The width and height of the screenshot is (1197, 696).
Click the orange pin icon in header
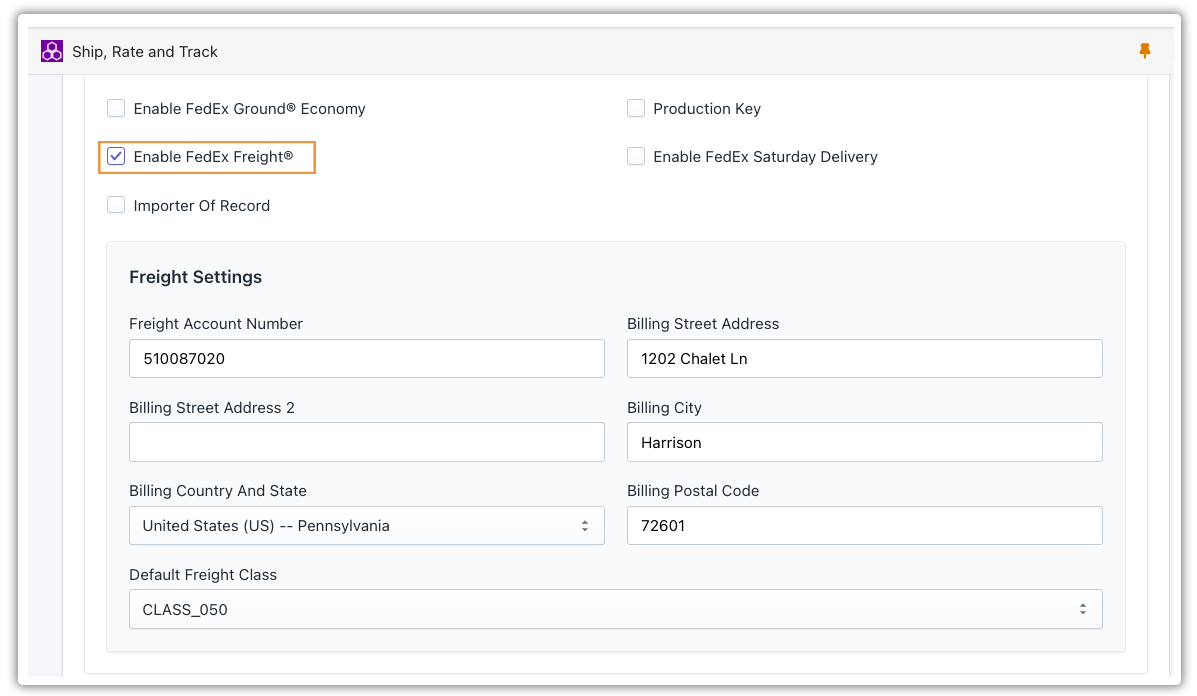click(x=1144, y=50)
